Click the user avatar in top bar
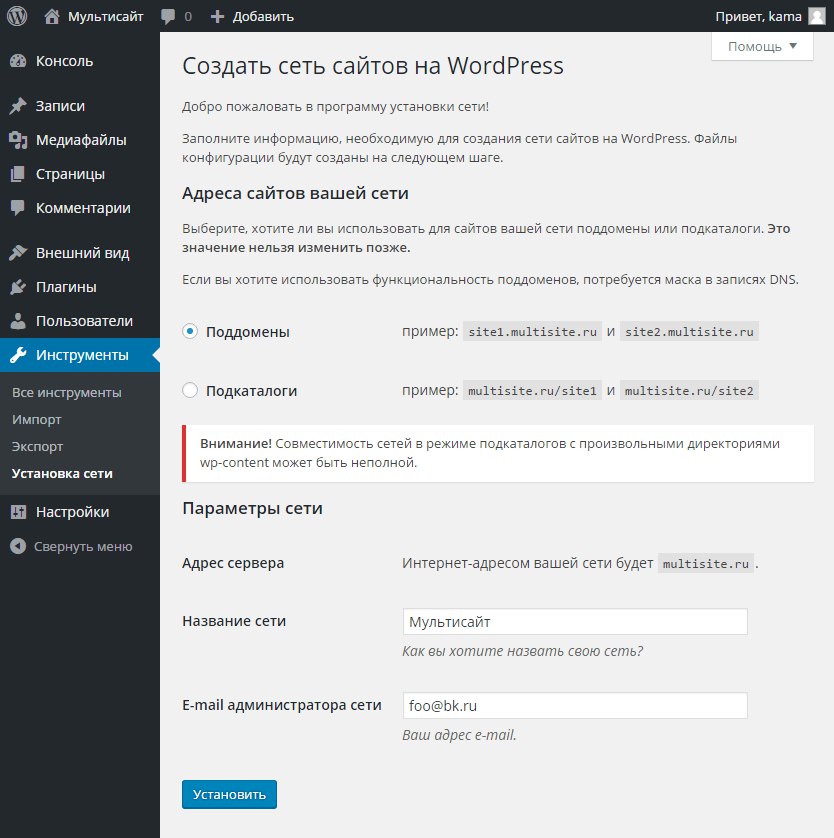834x838 pixels. tap(816, 16)
